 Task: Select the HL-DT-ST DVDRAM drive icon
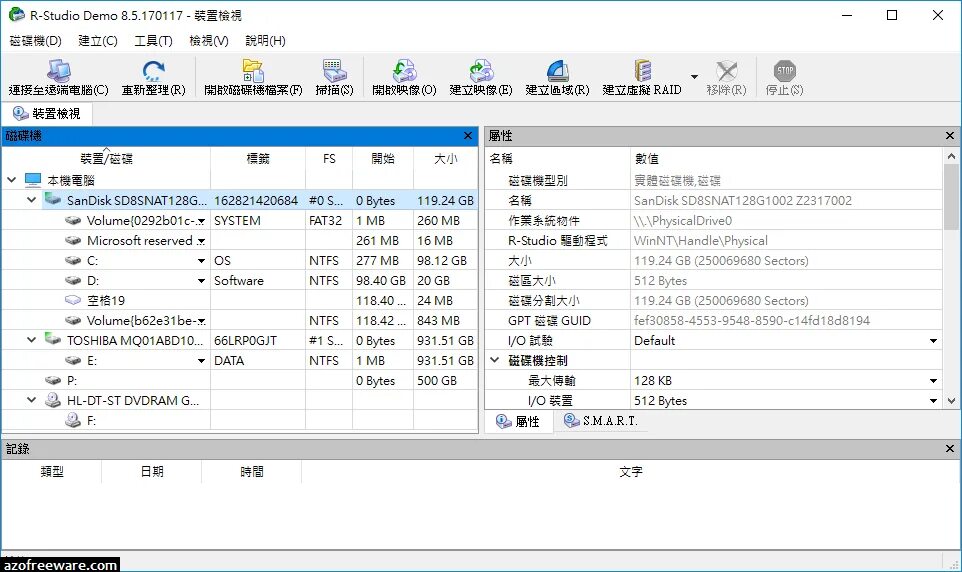(53, 400)
